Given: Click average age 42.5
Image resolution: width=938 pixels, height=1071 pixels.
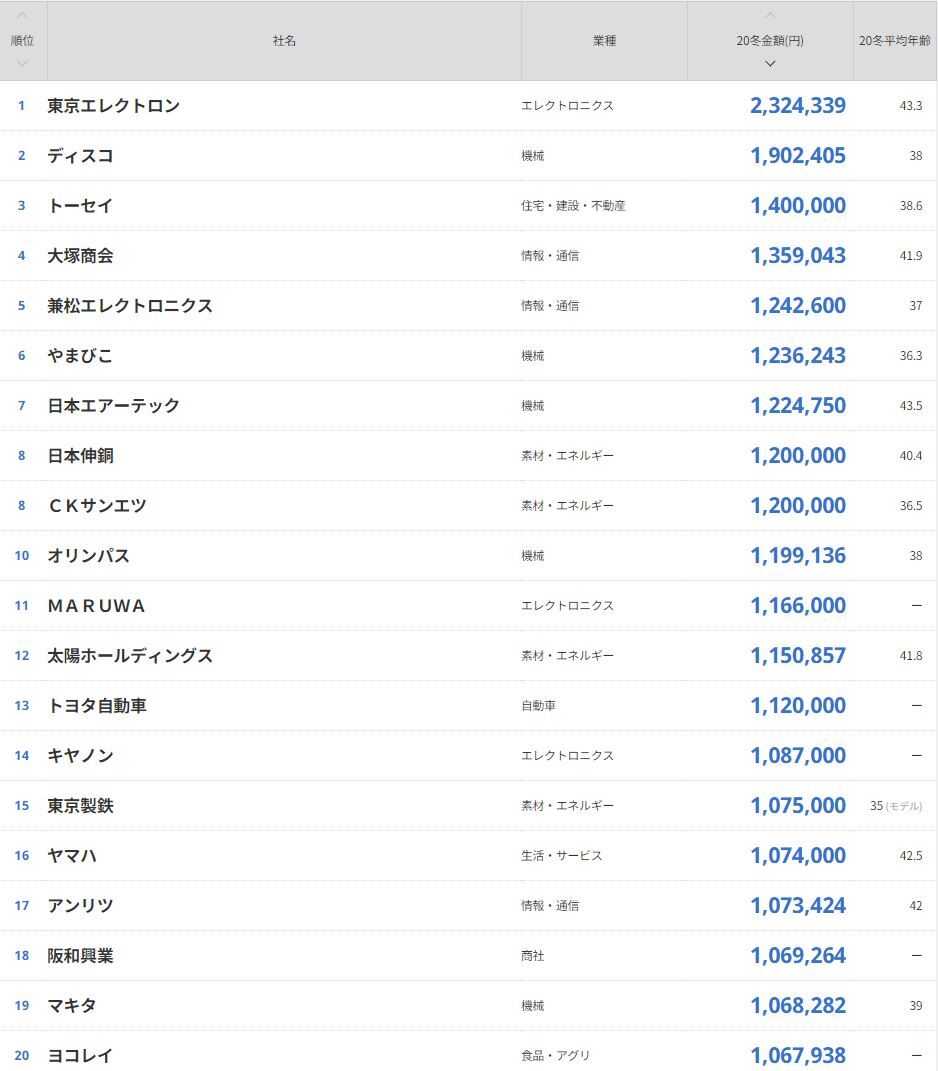Looking at the screenshot, I should tap(911, 855).
